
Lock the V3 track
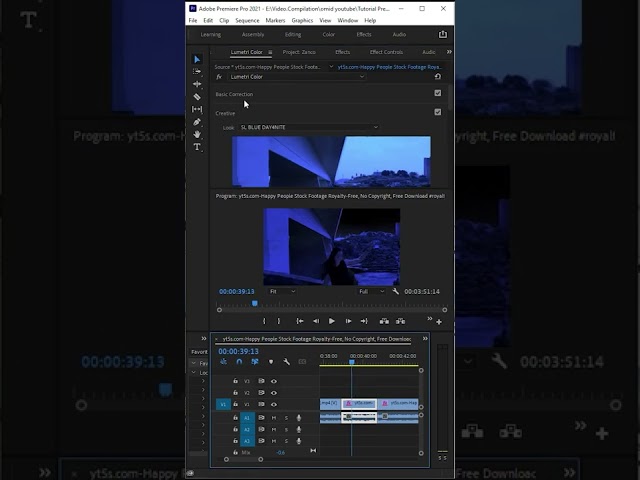tap(236, 381)
